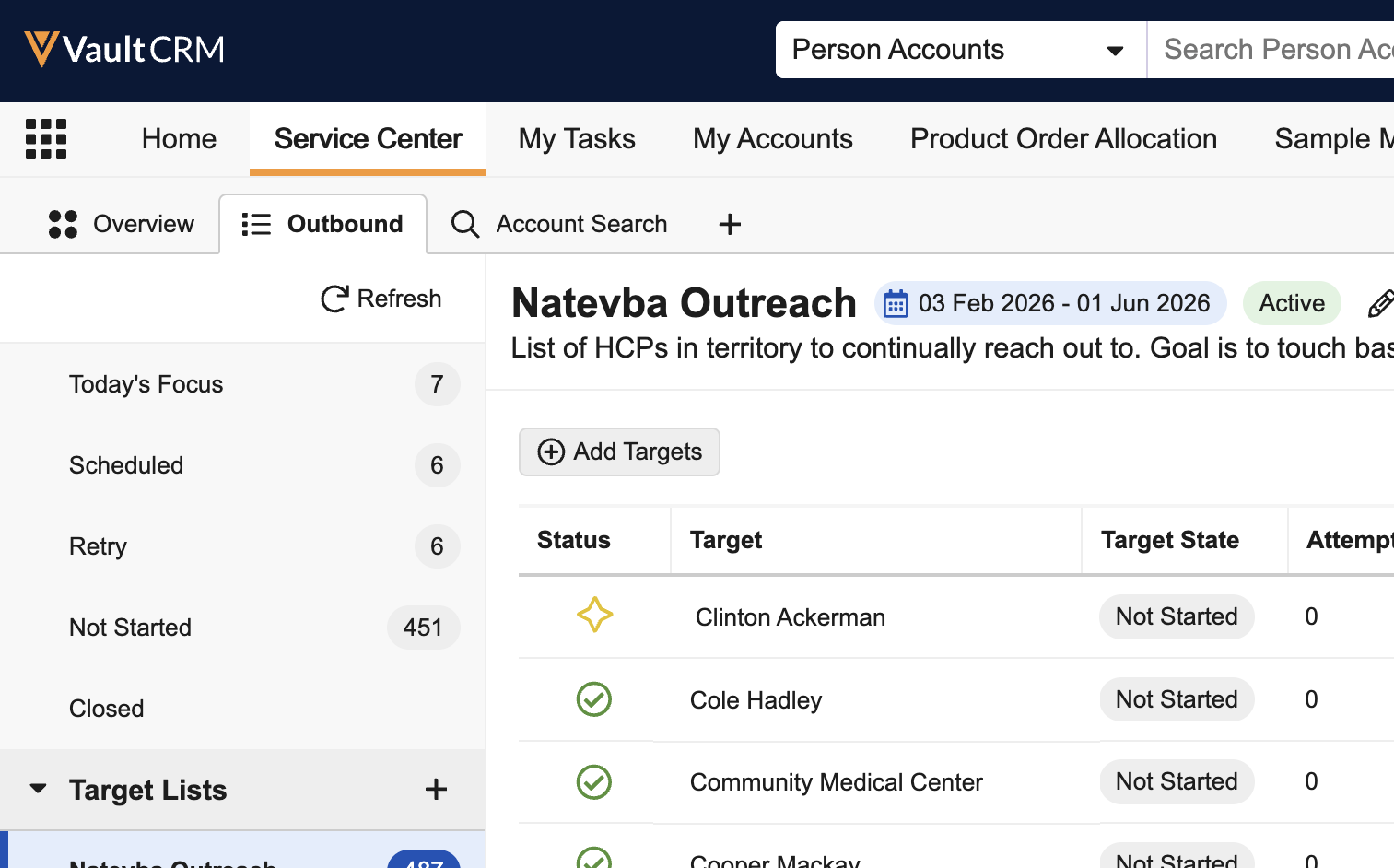This screenshot has height=868, width=1394.
Task: Open Product Order Allocation menu
Action: pyautogui.click(x=1063, y=139)
